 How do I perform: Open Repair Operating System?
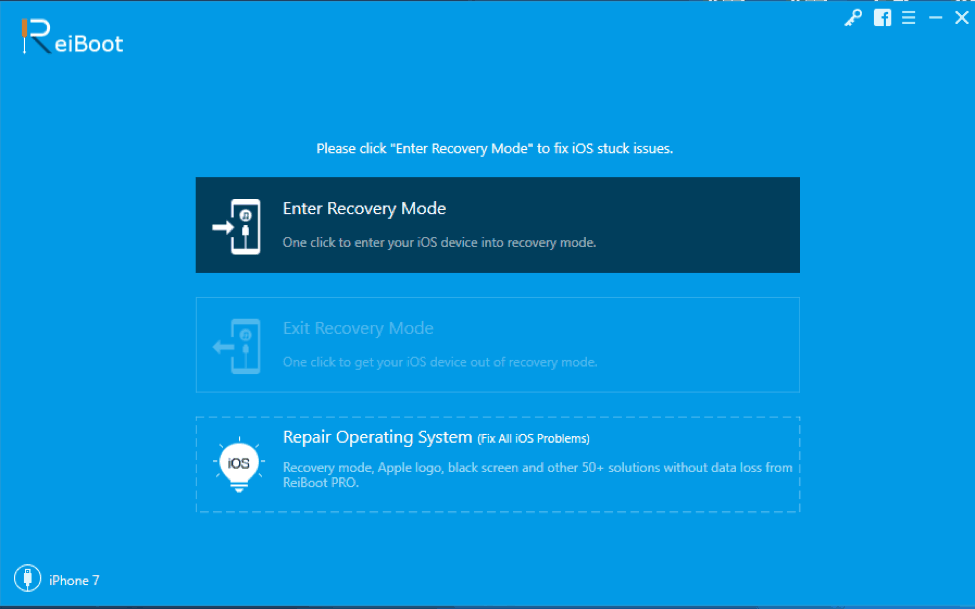(x=377, y=437)
